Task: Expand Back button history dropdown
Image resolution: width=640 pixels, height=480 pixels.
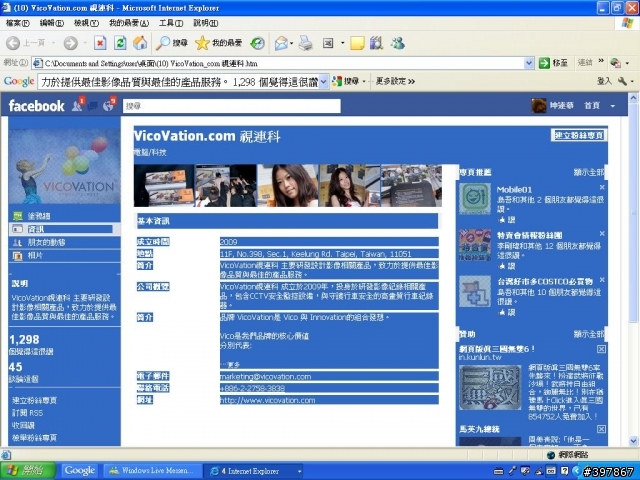Action: (x=53, y=43)
